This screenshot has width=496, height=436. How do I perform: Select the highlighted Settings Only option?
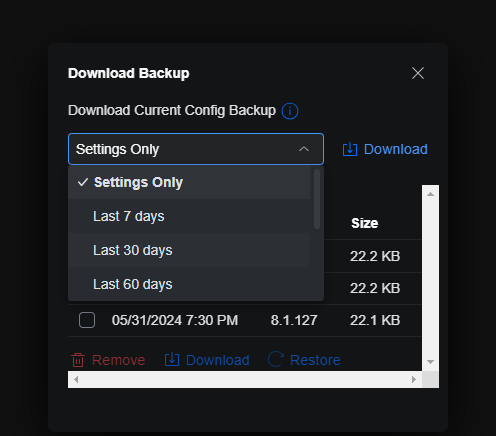(x=189, y=182)
